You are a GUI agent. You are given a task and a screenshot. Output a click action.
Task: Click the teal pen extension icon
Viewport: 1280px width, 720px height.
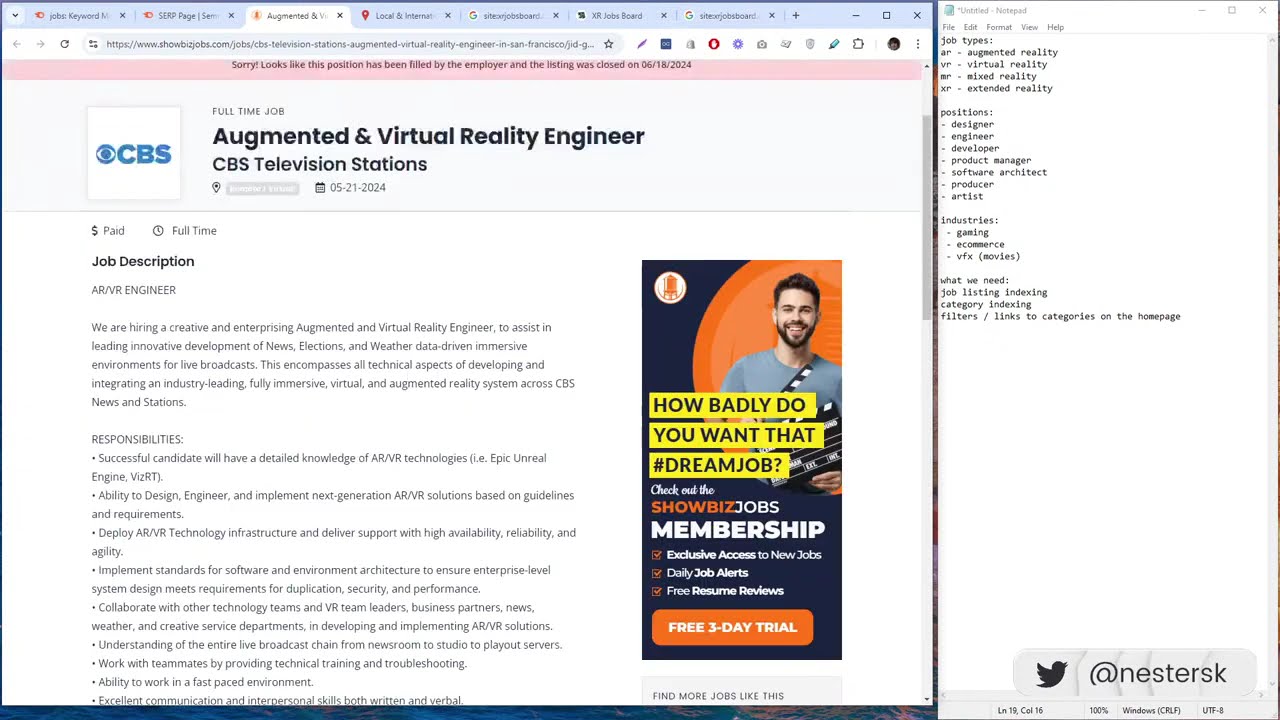click(834, 44)
